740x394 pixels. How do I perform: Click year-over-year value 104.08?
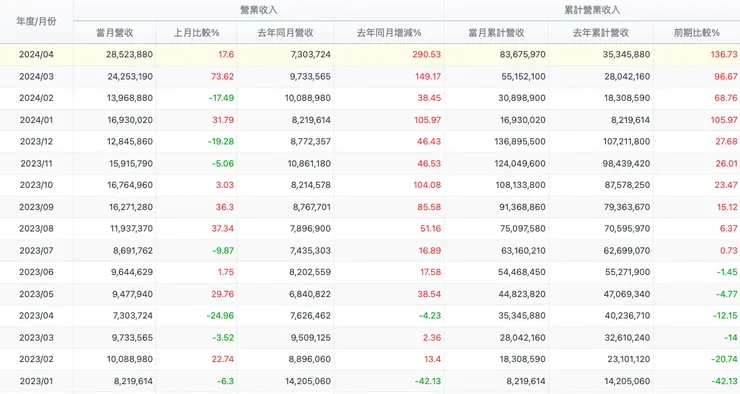point(427,185)
